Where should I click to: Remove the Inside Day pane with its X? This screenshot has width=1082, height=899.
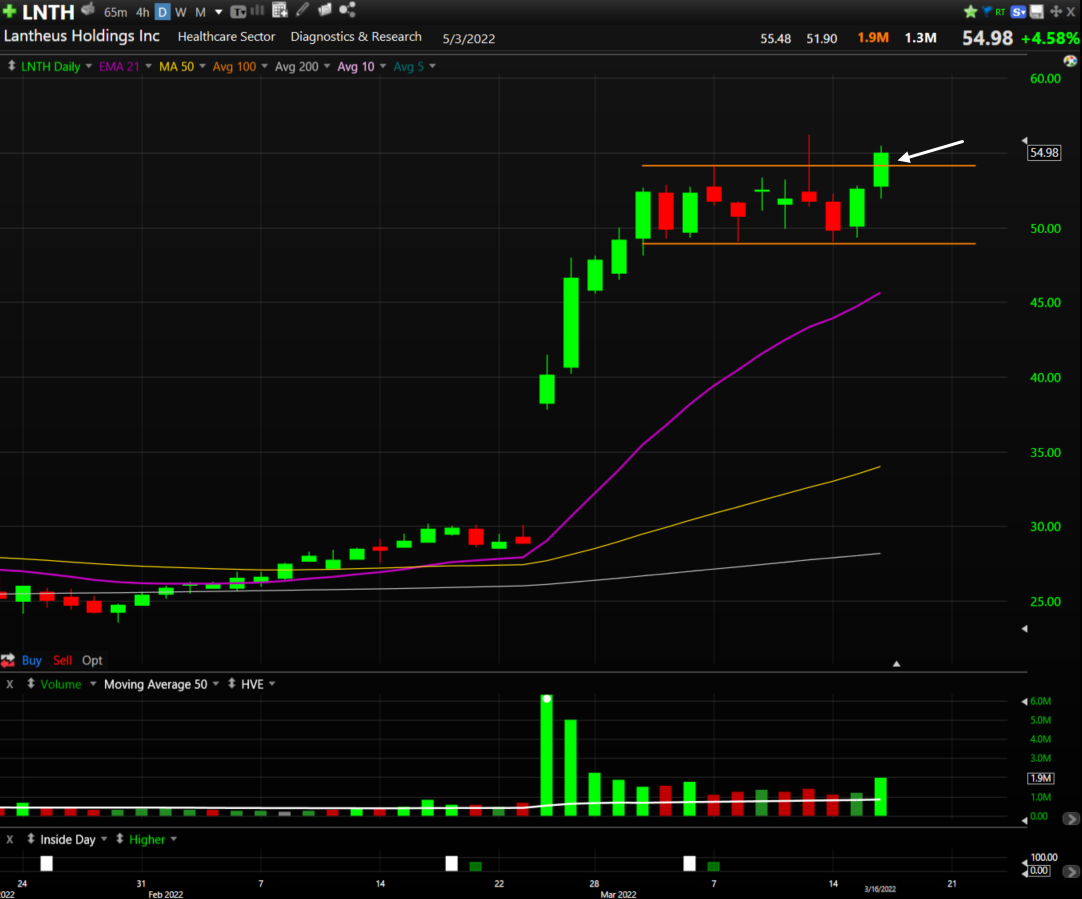click(x=10, y=840)
